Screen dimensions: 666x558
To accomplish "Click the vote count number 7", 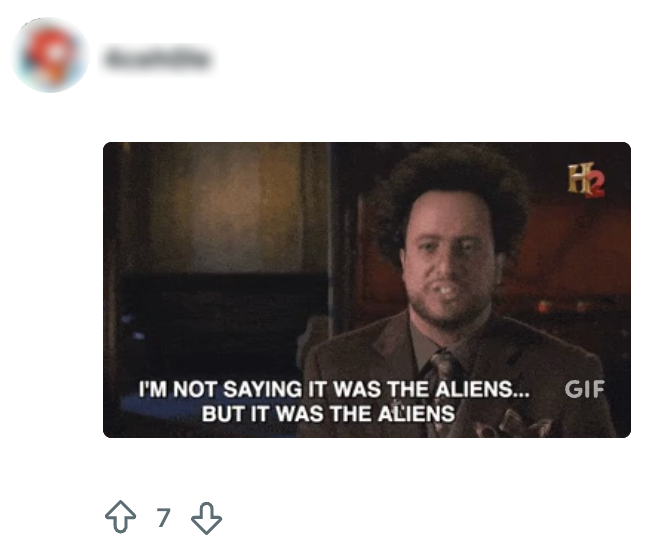I will 164,517.
